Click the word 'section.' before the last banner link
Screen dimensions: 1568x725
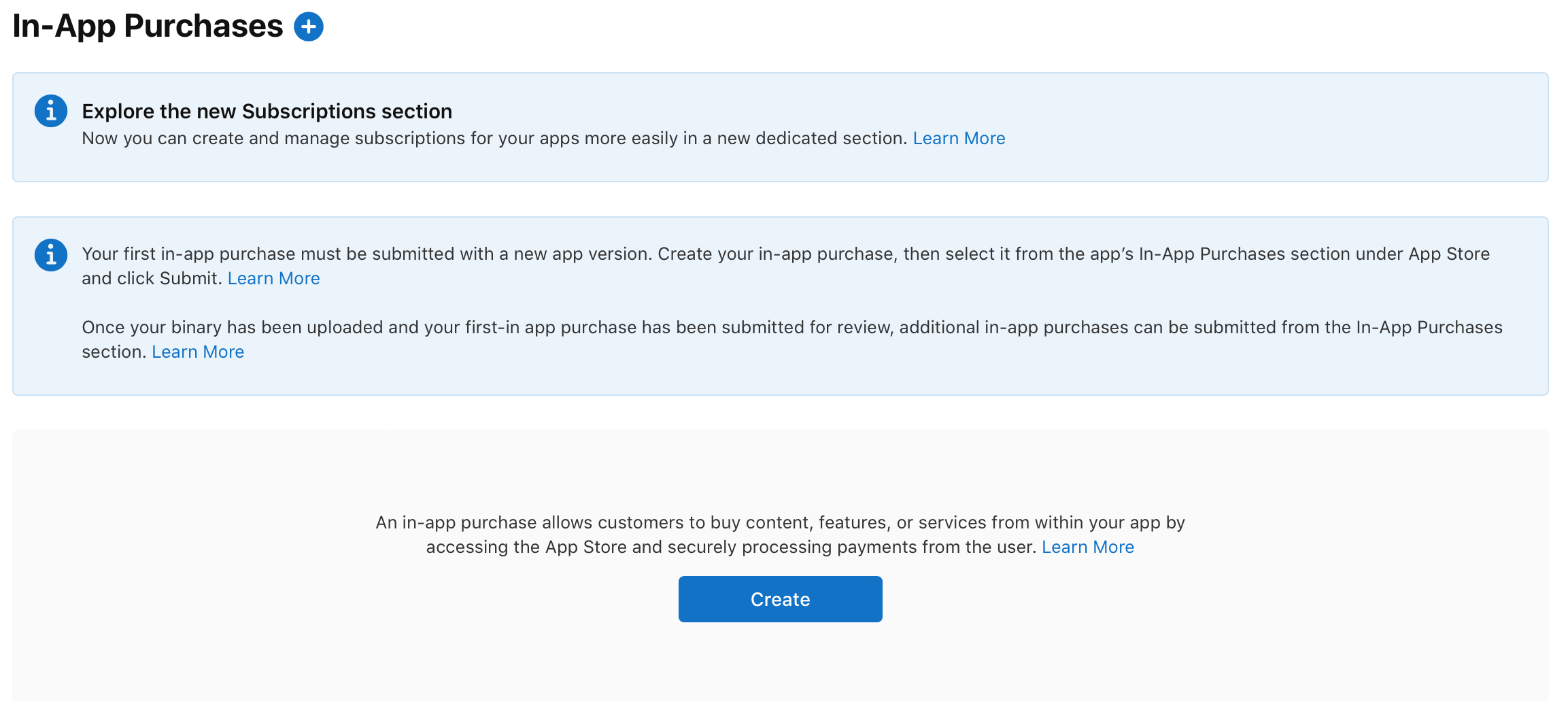click(114, 352)
